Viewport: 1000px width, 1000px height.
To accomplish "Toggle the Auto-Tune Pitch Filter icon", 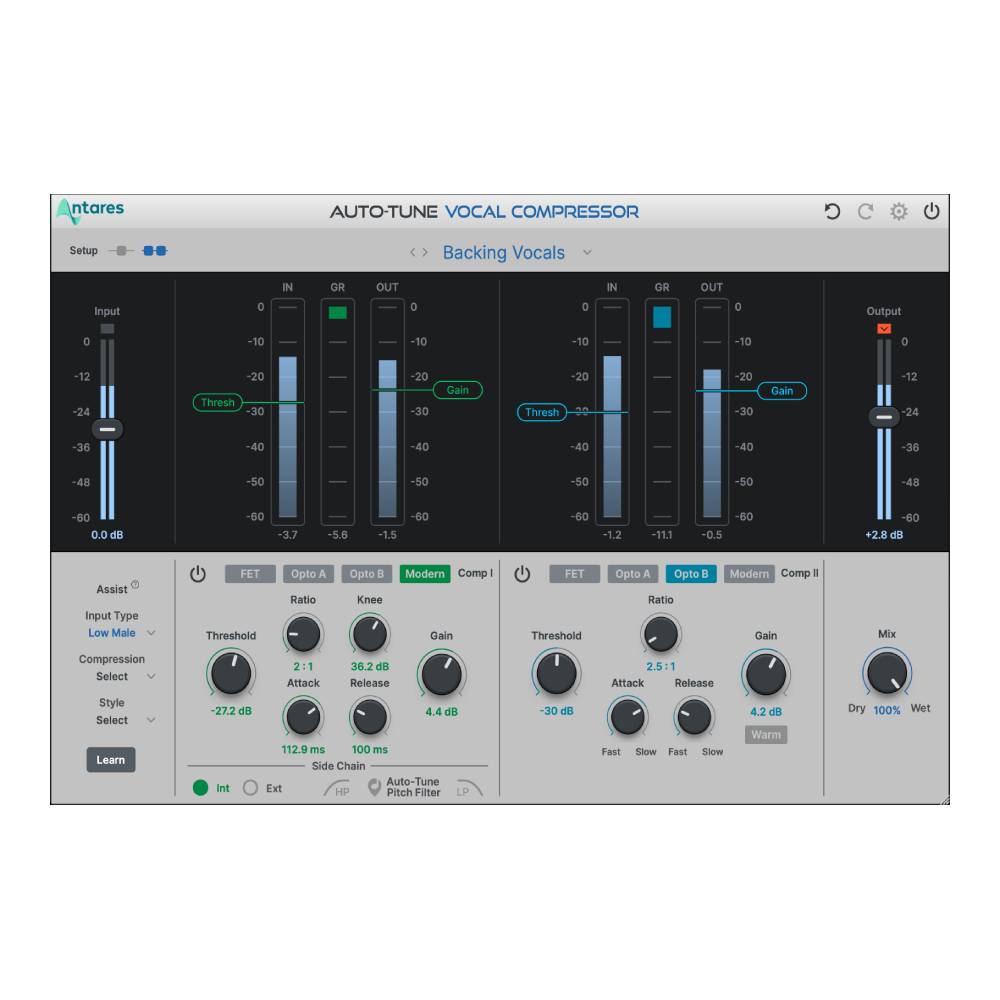I will 375,787.
